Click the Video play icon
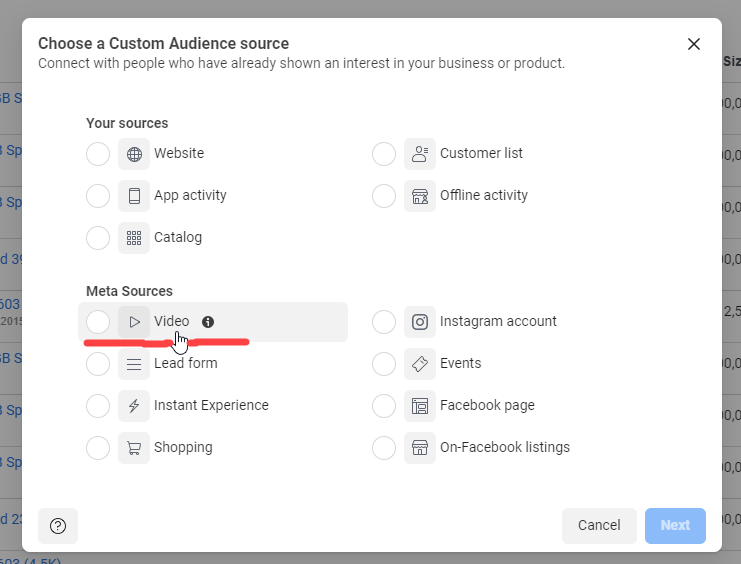Image resolution: width=741 pixels, height=564 pixels. pyautogui.click(x=134, y=322)
